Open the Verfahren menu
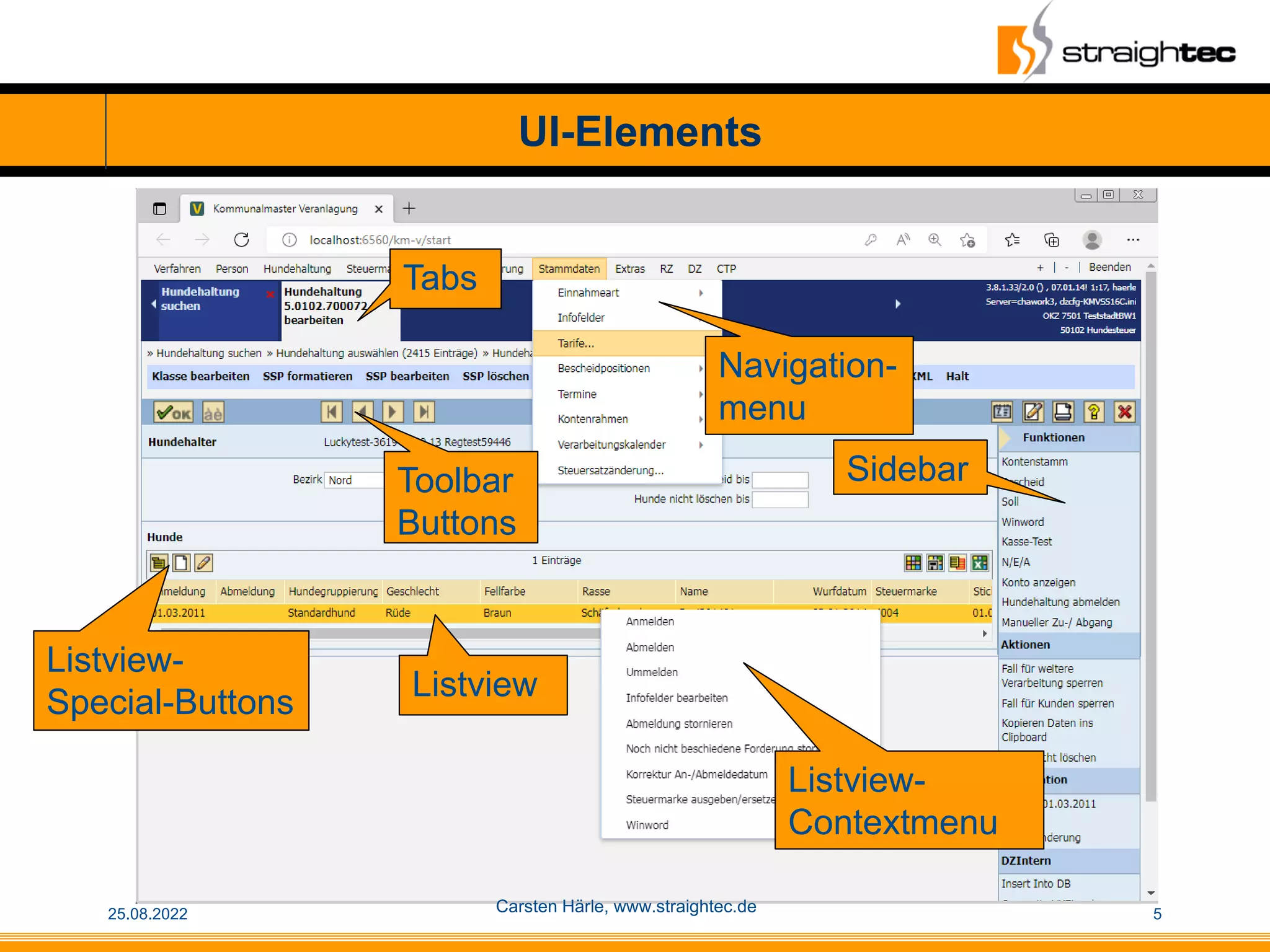1270x952 pixels. point(177,269)
